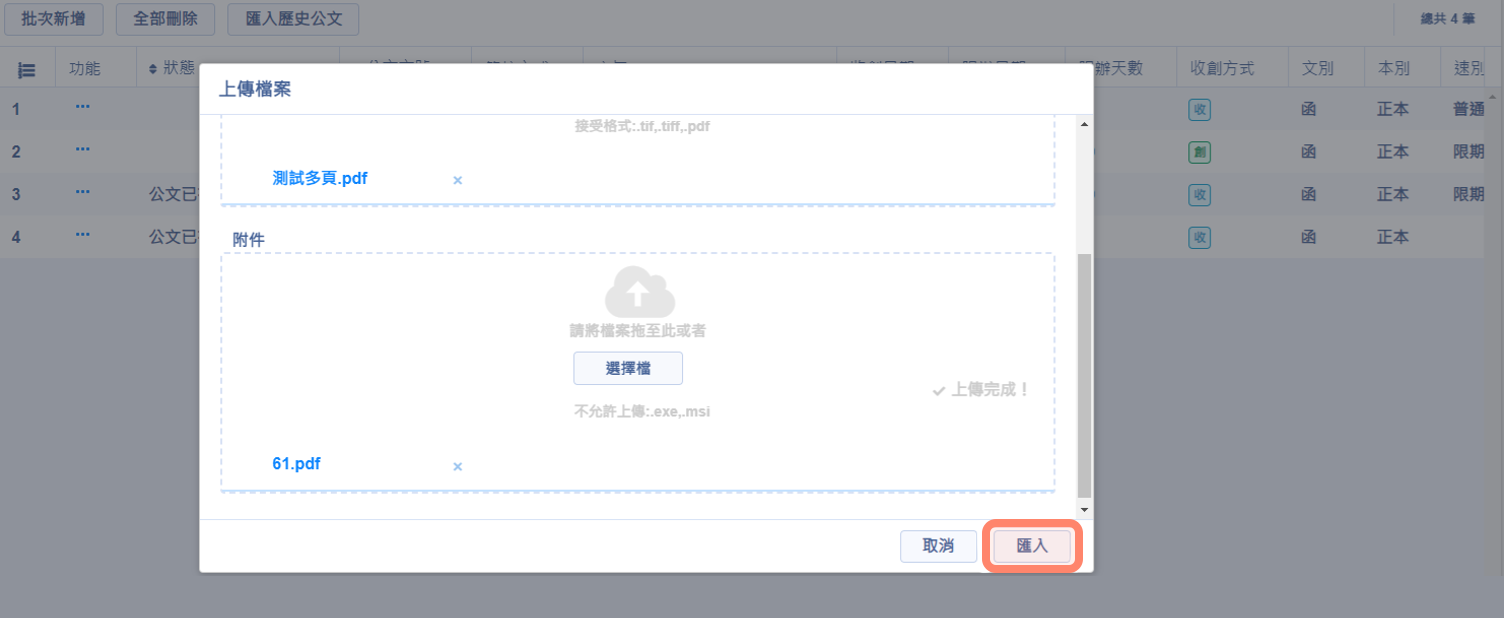Click the 創 badge in row 2
Image resolution: width=1504 pixels, height=618 pixels.
pyautogui.click(x=1199, y=152)
